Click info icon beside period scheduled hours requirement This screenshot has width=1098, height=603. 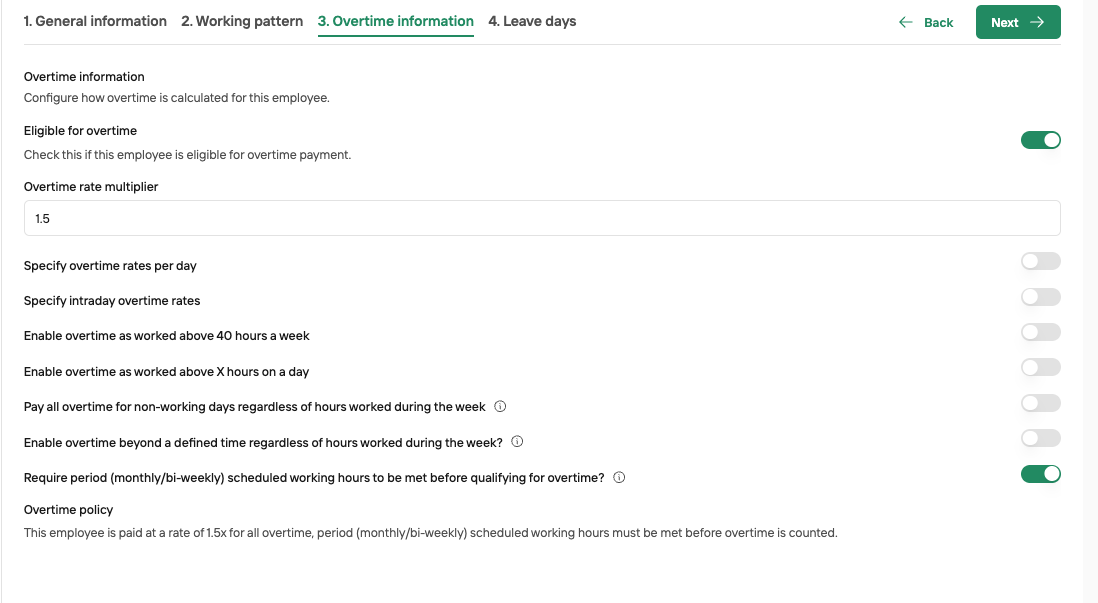(x=619, y=478)
